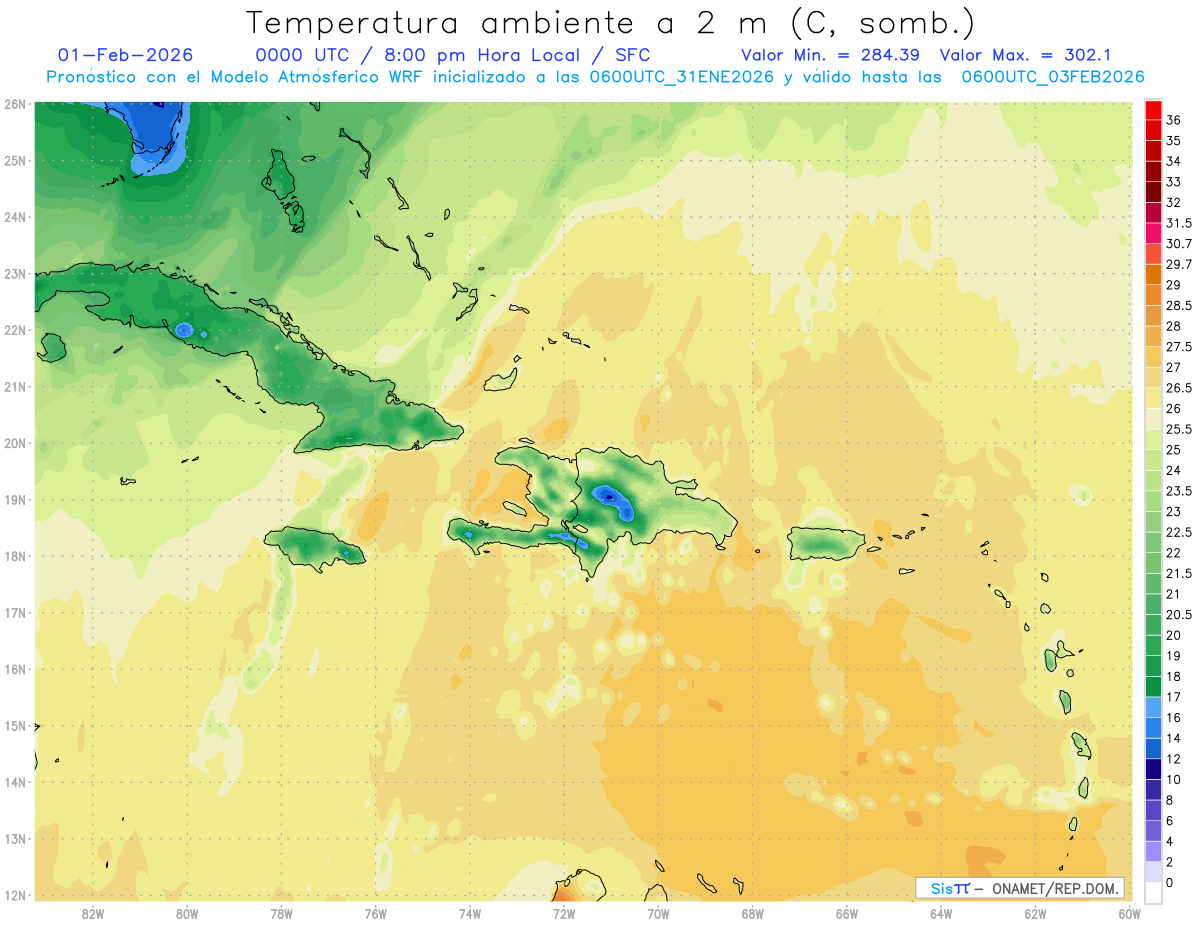Image resolution: width=1200 pixels, height=927 pixels.
Task: Click the '72W' longitude label
Action: (564, 914)
